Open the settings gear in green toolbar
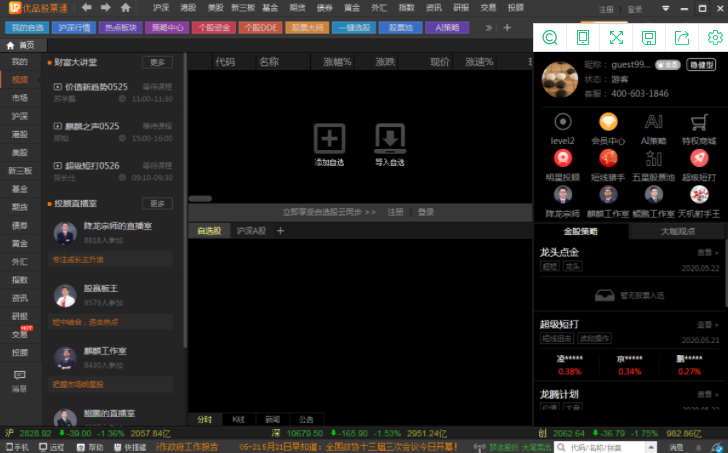Screen dimensions: 728x453 [714, 38]
